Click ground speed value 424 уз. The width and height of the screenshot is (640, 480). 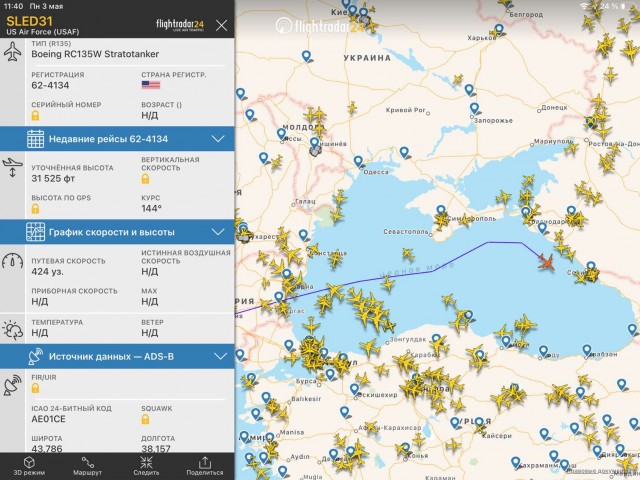pyautogui.click(x=47, y=271)
